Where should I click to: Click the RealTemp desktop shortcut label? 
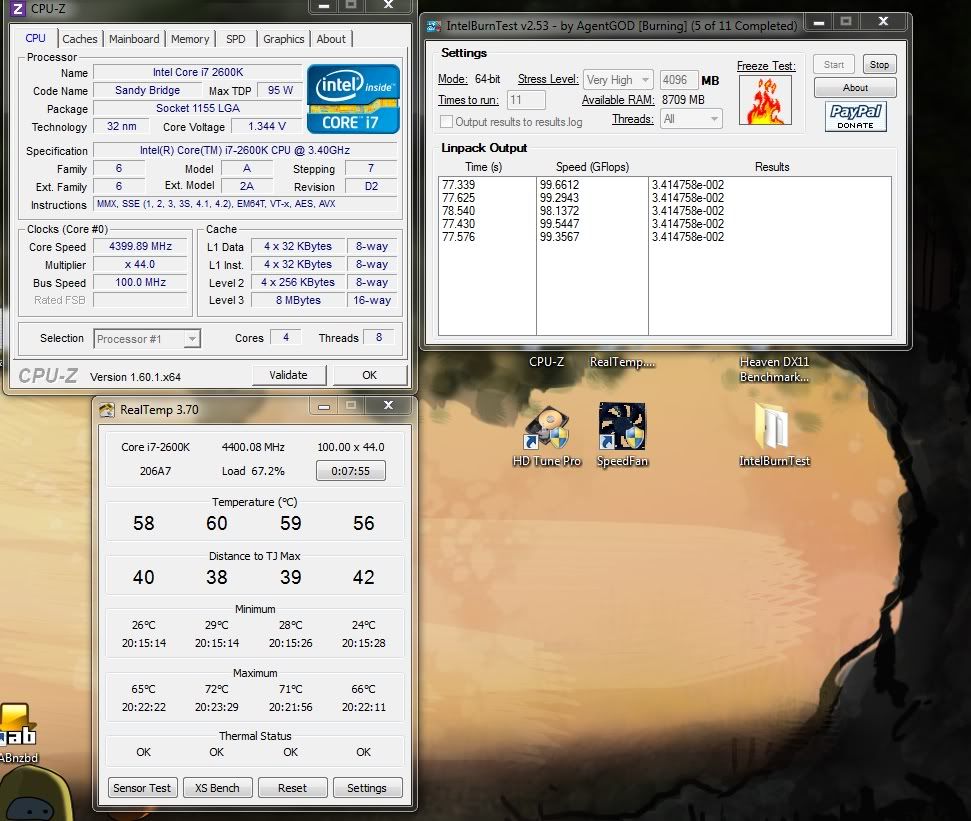(x=622, y=362)
